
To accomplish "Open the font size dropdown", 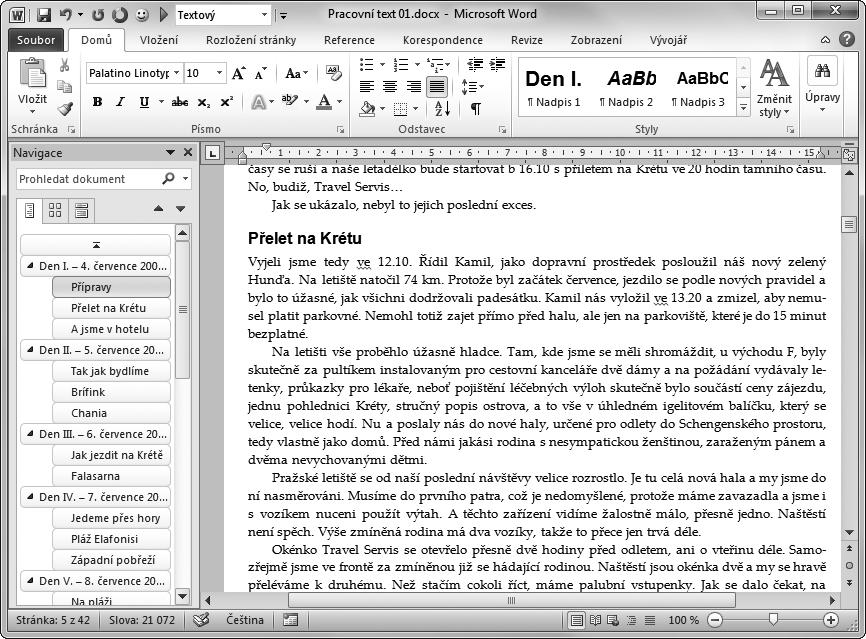I will pyautogui.click(x=219, y=73).
